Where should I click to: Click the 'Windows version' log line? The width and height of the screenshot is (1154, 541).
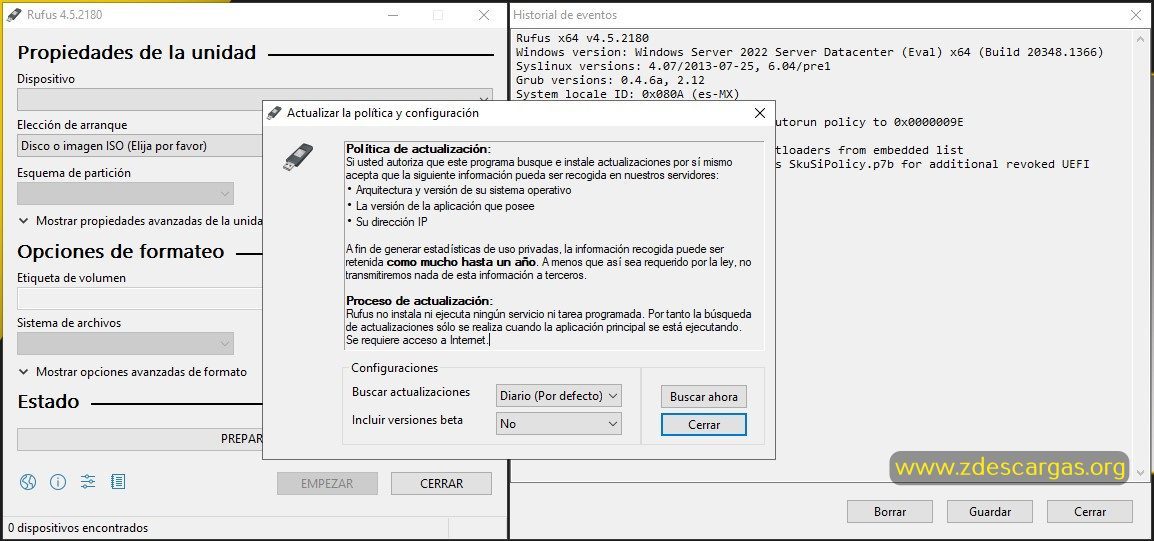(x=810, y=52)
